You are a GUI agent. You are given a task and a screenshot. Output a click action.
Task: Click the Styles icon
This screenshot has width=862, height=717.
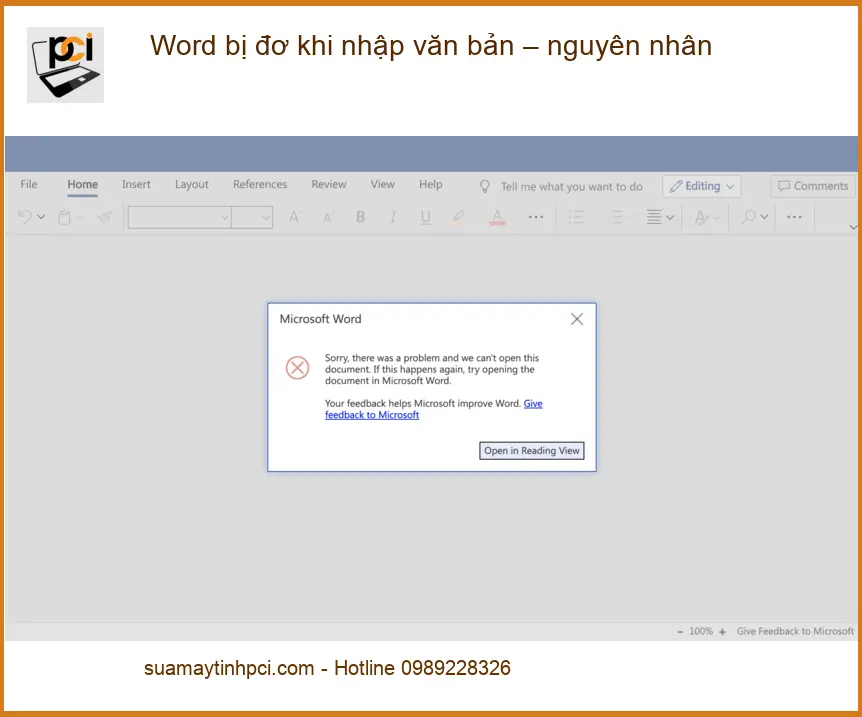coord(701,217)
